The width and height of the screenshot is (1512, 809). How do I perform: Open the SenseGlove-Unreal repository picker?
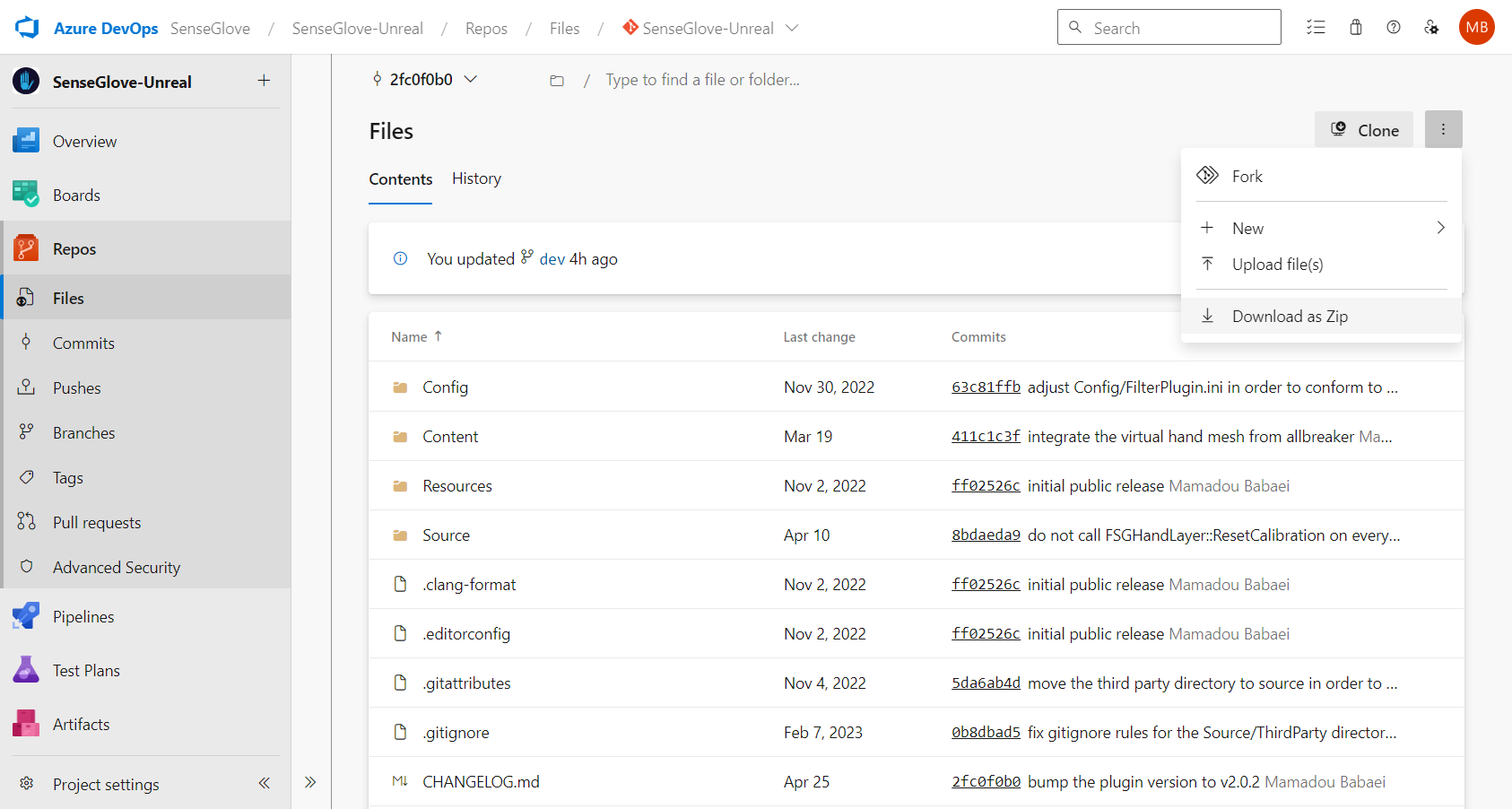[709, 28]
